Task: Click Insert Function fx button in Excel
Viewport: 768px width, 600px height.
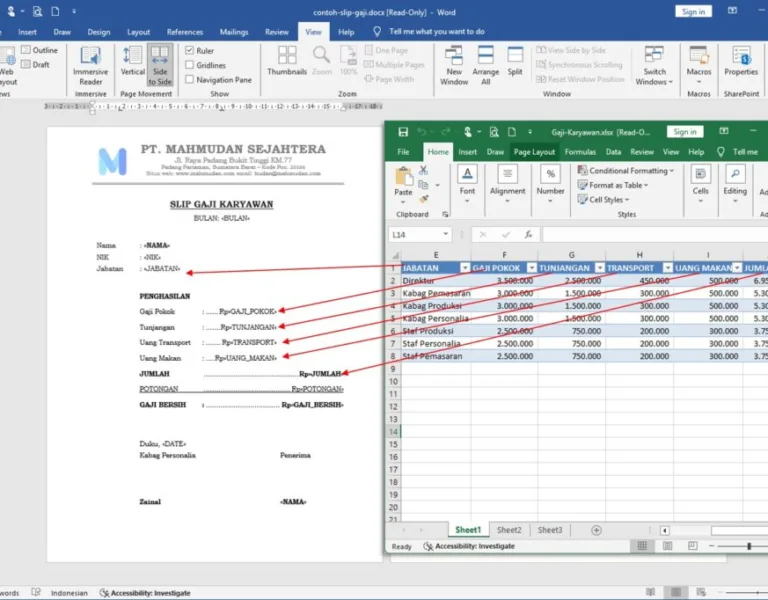Action: pos(528,235)
